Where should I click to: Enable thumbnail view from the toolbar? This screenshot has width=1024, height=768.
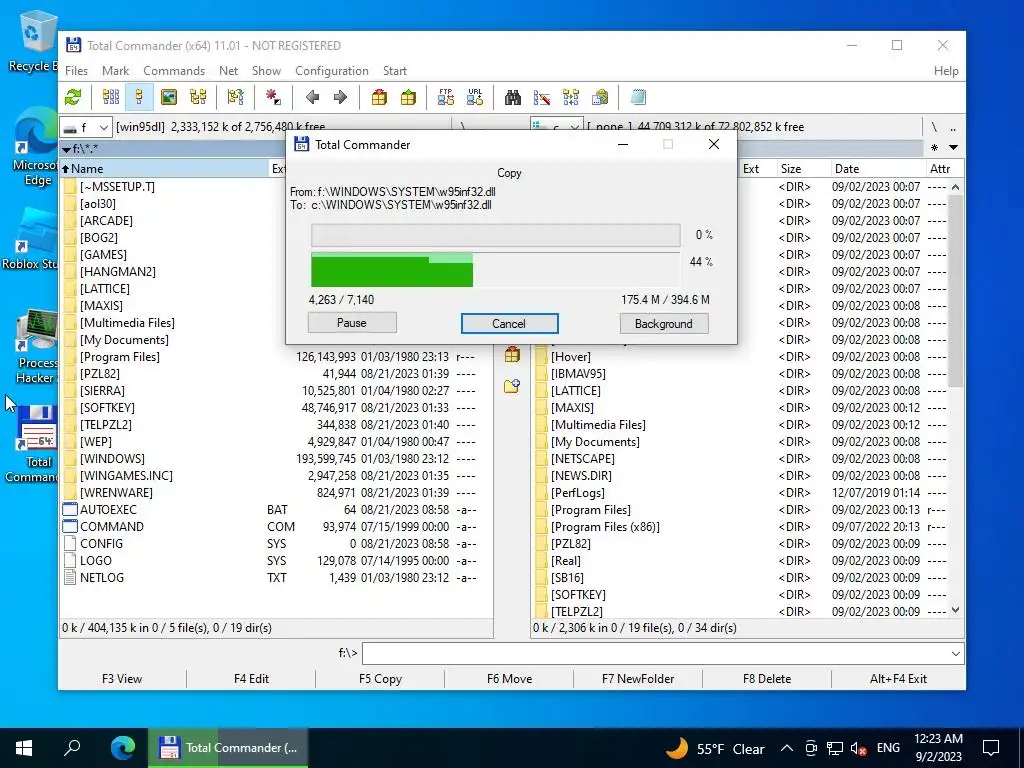click(x=168, y=97)
